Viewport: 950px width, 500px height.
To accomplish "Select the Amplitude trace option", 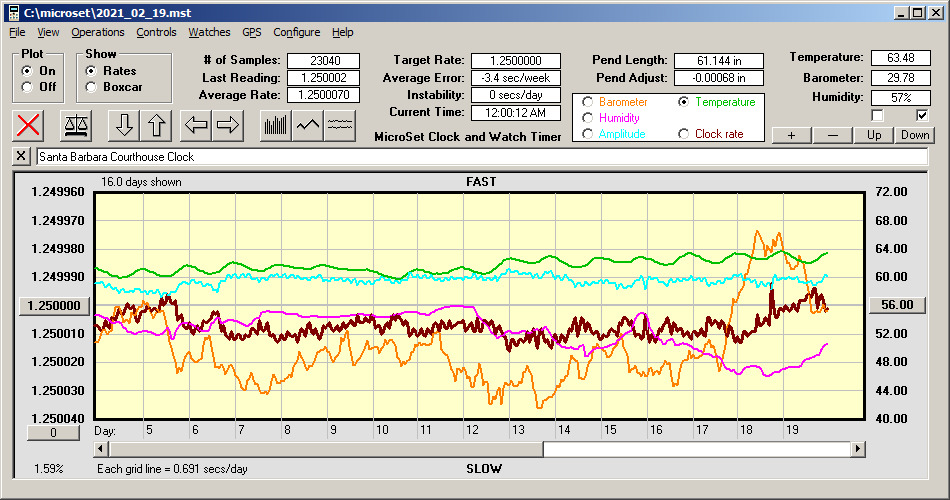I will pos(587,134).
